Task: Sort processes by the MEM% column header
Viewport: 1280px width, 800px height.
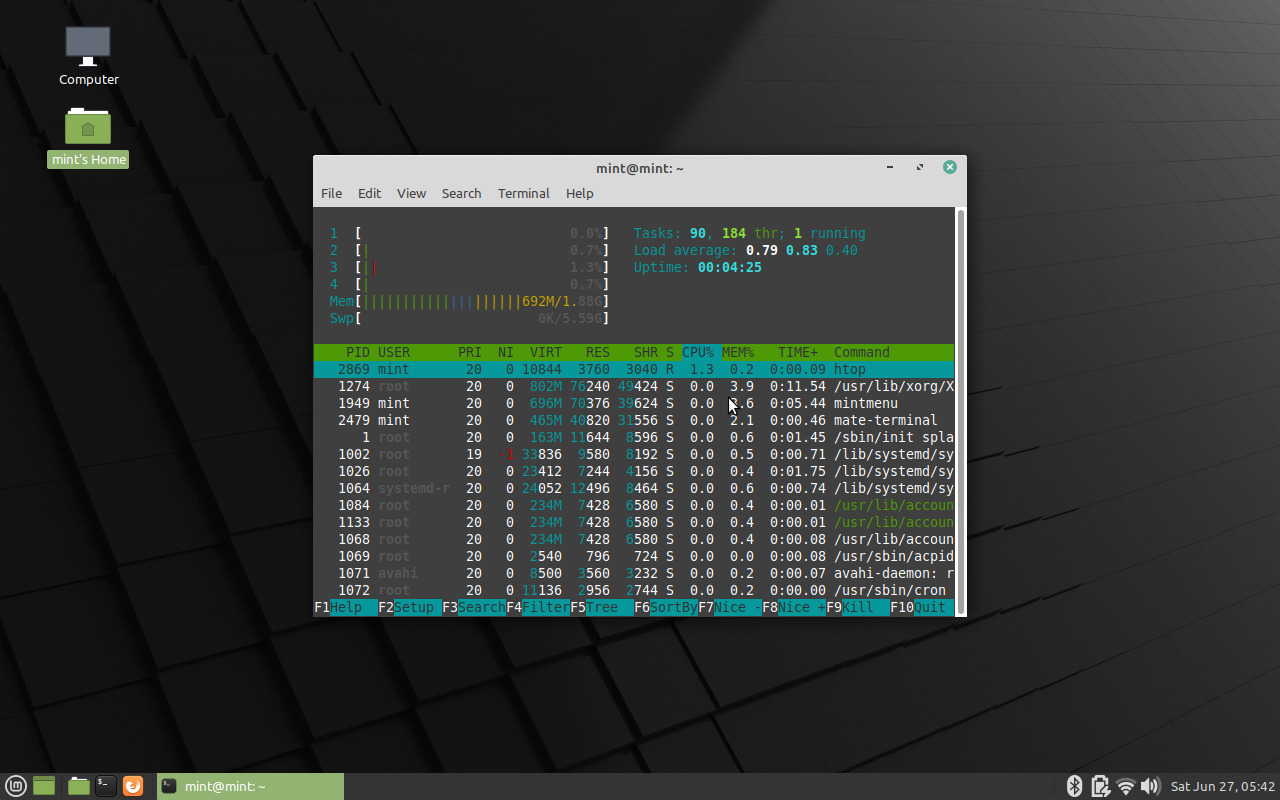Action: [x=738, y=352]
